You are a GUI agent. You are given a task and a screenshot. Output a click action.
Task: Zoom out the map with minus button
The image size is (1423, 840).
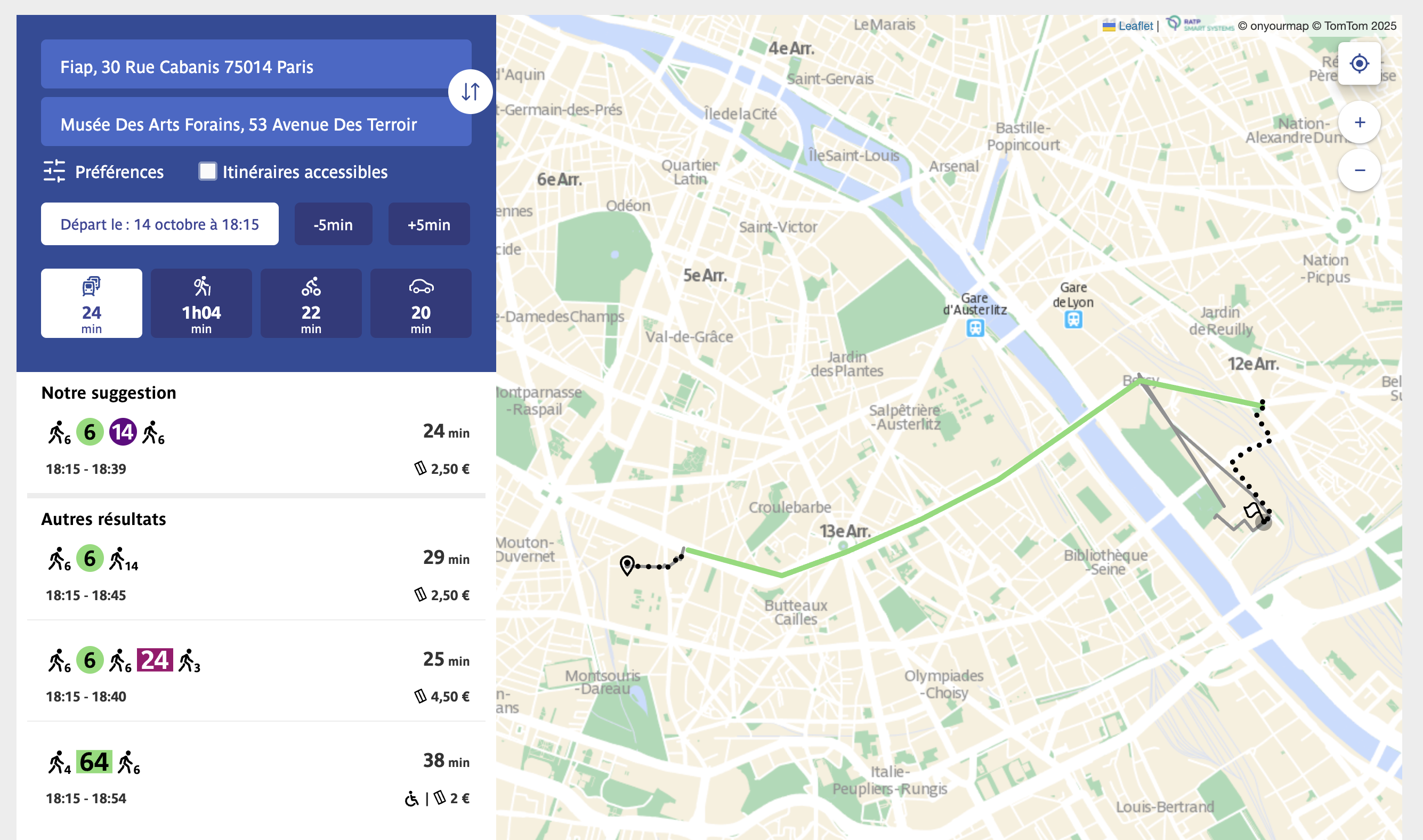1359,171
